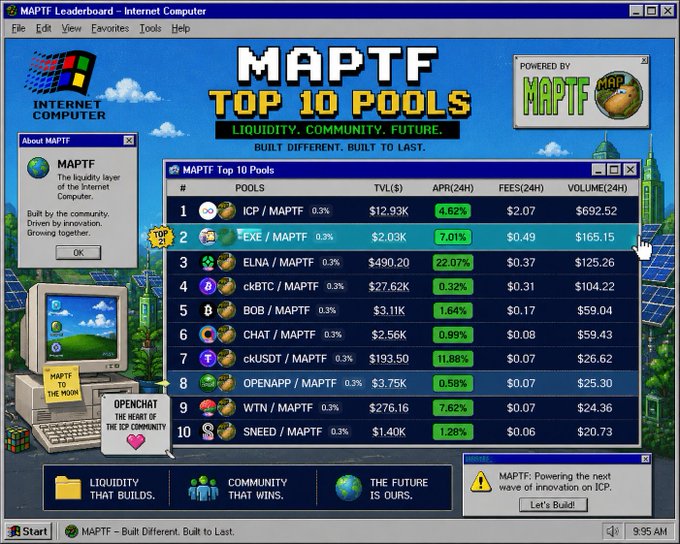
Task: Select the ckBTC / MAPTF pool name
Action: coord(281,286)
